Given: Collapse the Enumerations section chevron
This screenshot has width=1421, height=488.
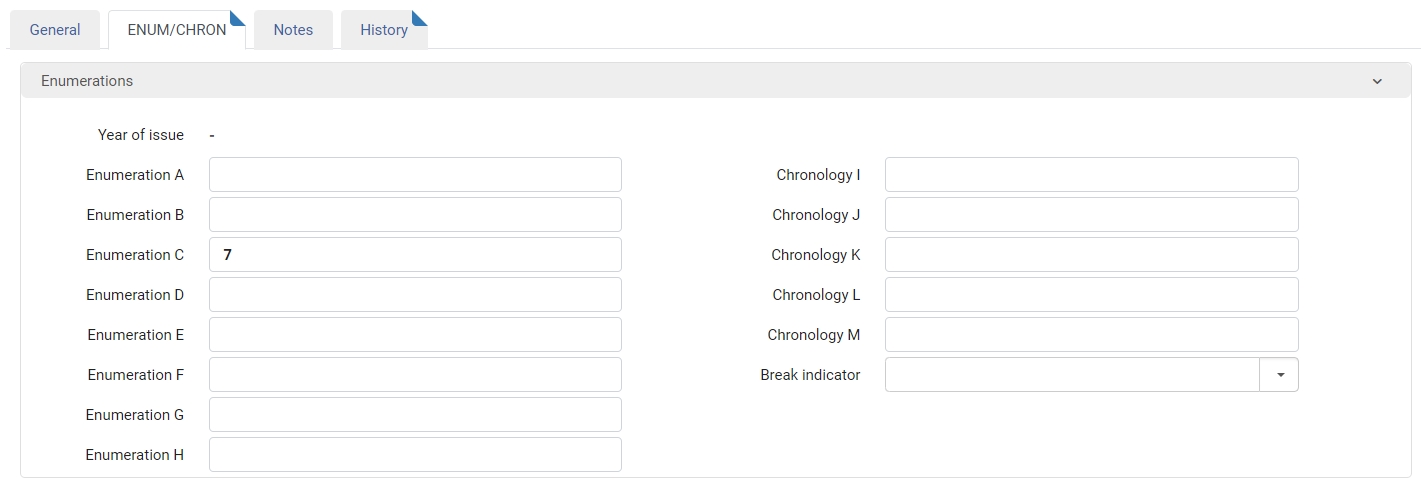Looking at the screenshot, I should tap(1377, 81).
